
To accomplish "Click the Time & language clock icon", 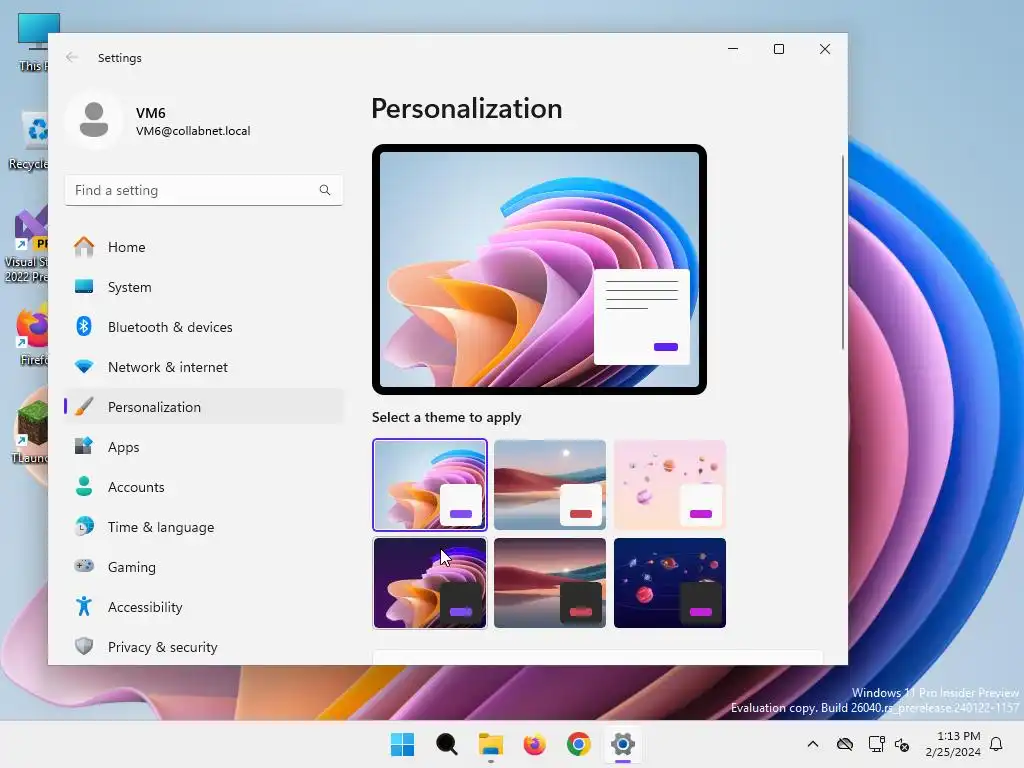I will [84, 526].
